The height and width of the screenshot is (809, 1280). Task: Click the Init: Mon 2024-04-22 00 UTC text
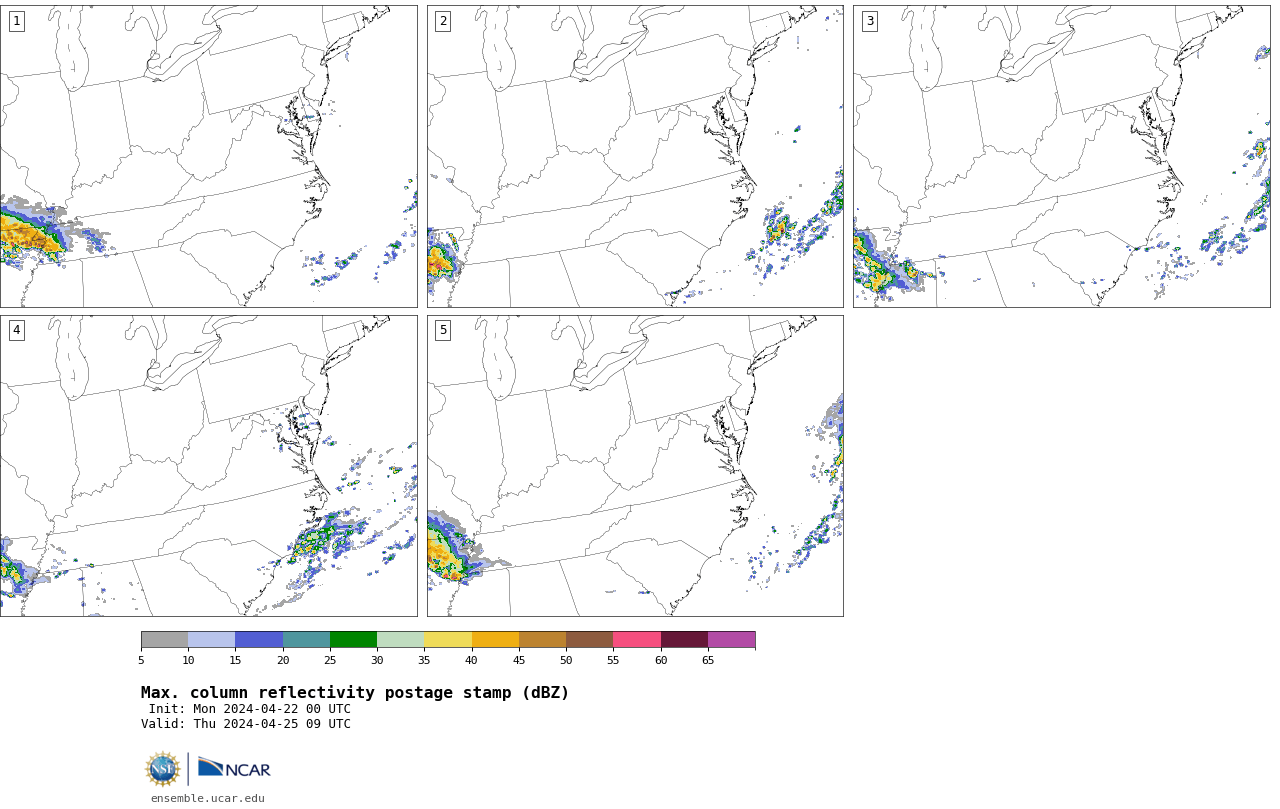coord(250,709)
